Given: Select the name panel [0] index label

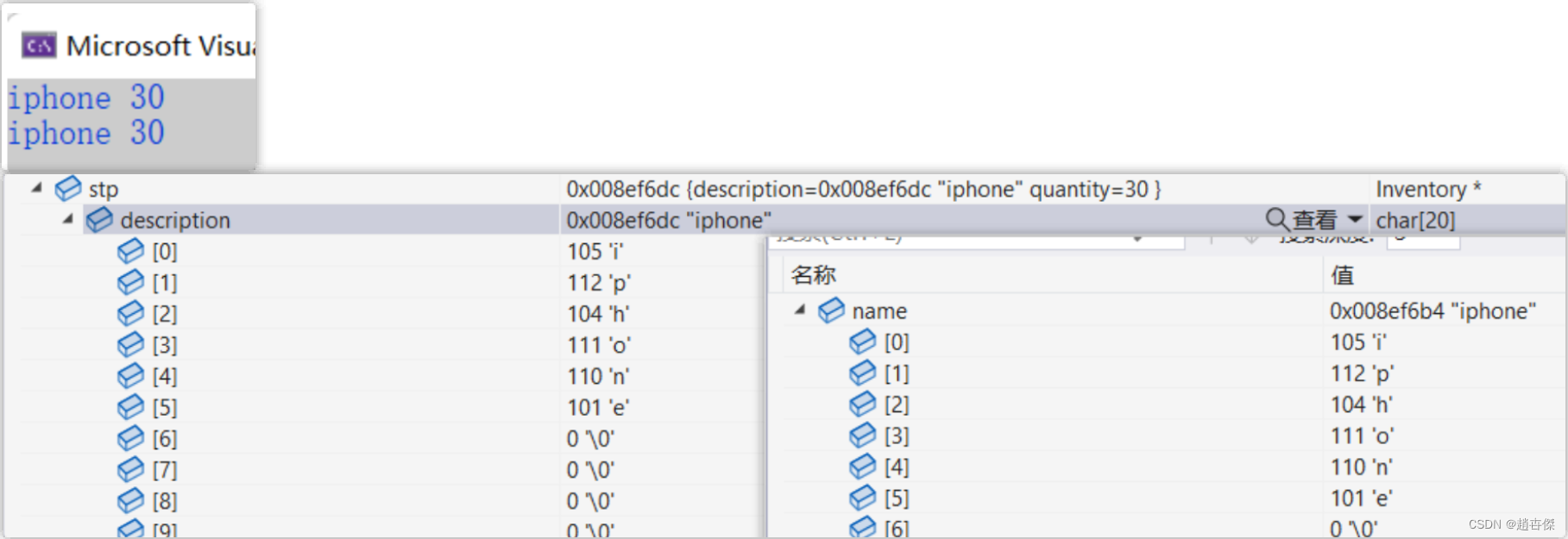Looking at the screenshot, I should (897, 342).
